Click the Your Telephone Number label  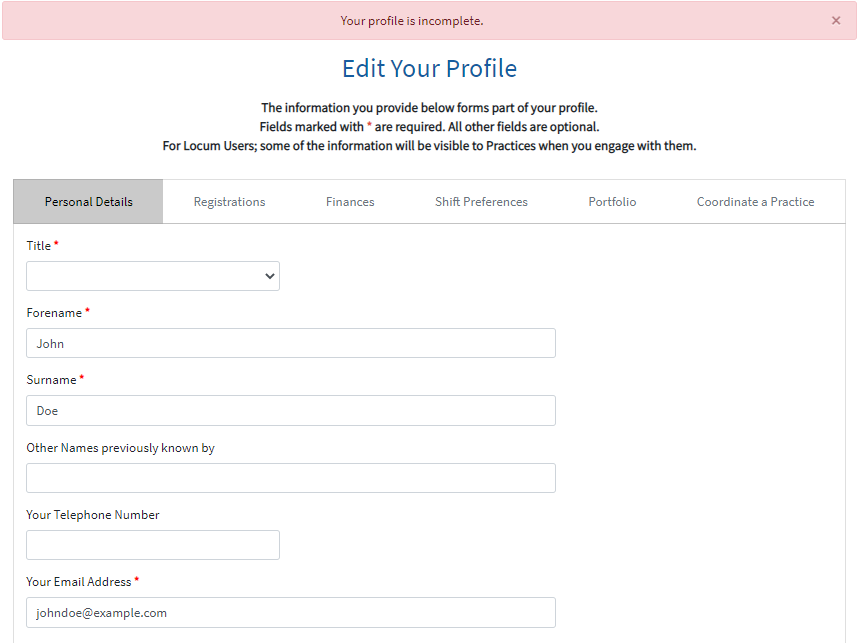pyautogui.click(x=93, y=515)
